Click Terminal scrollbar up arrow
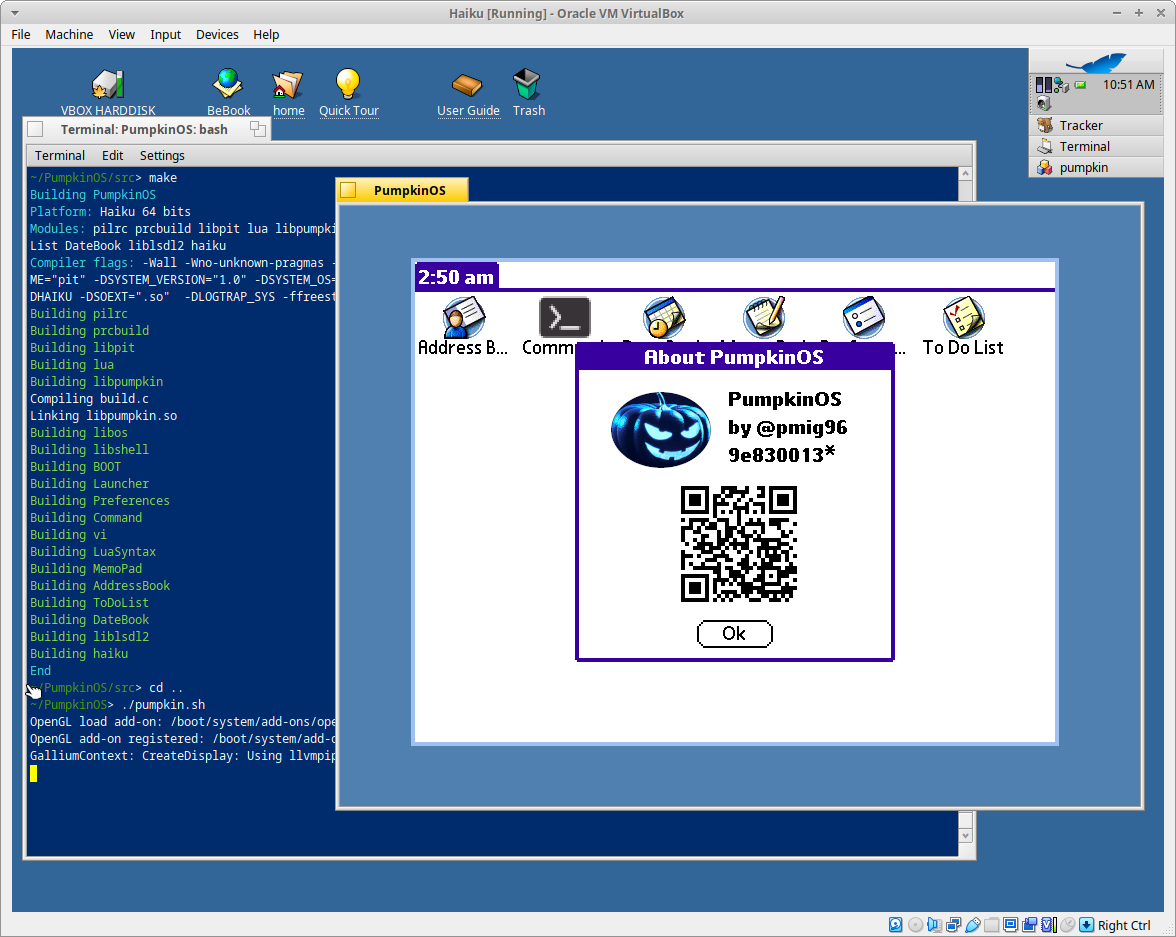 coord(965,174)
